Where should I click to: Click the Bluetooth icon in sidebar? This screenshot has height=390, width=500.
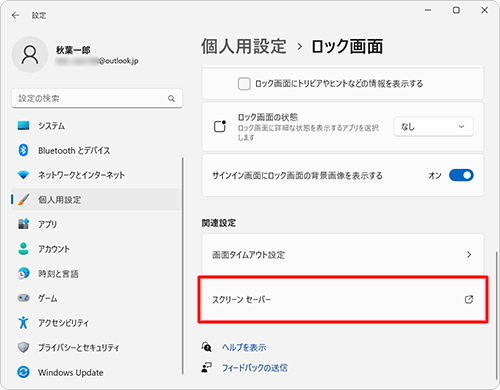pos(23,150)
